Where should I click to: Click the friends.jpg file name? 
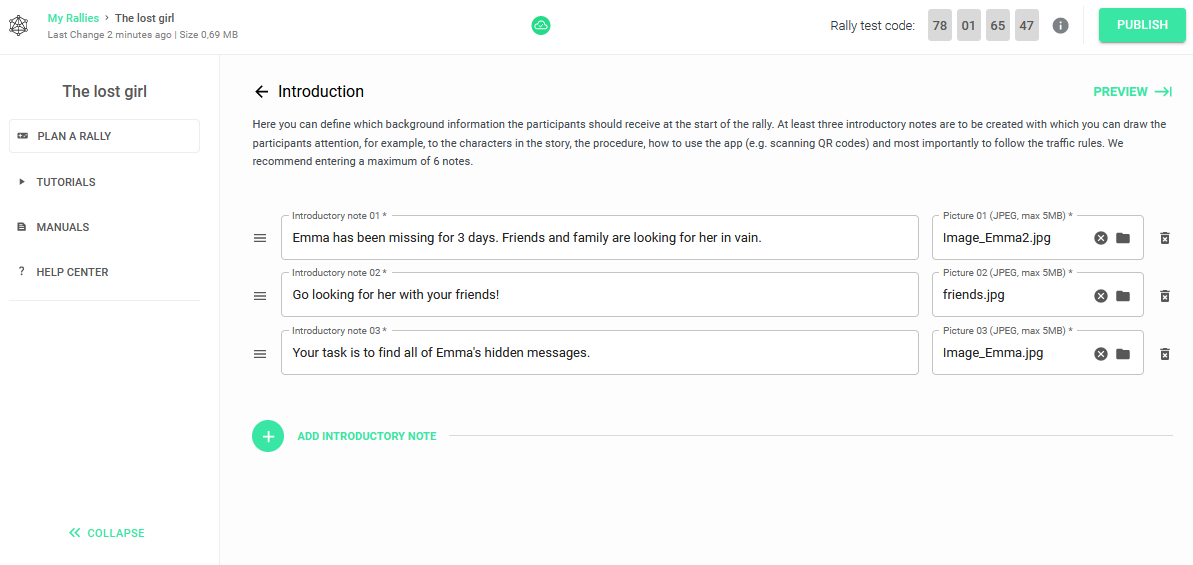tap(973, 295)
